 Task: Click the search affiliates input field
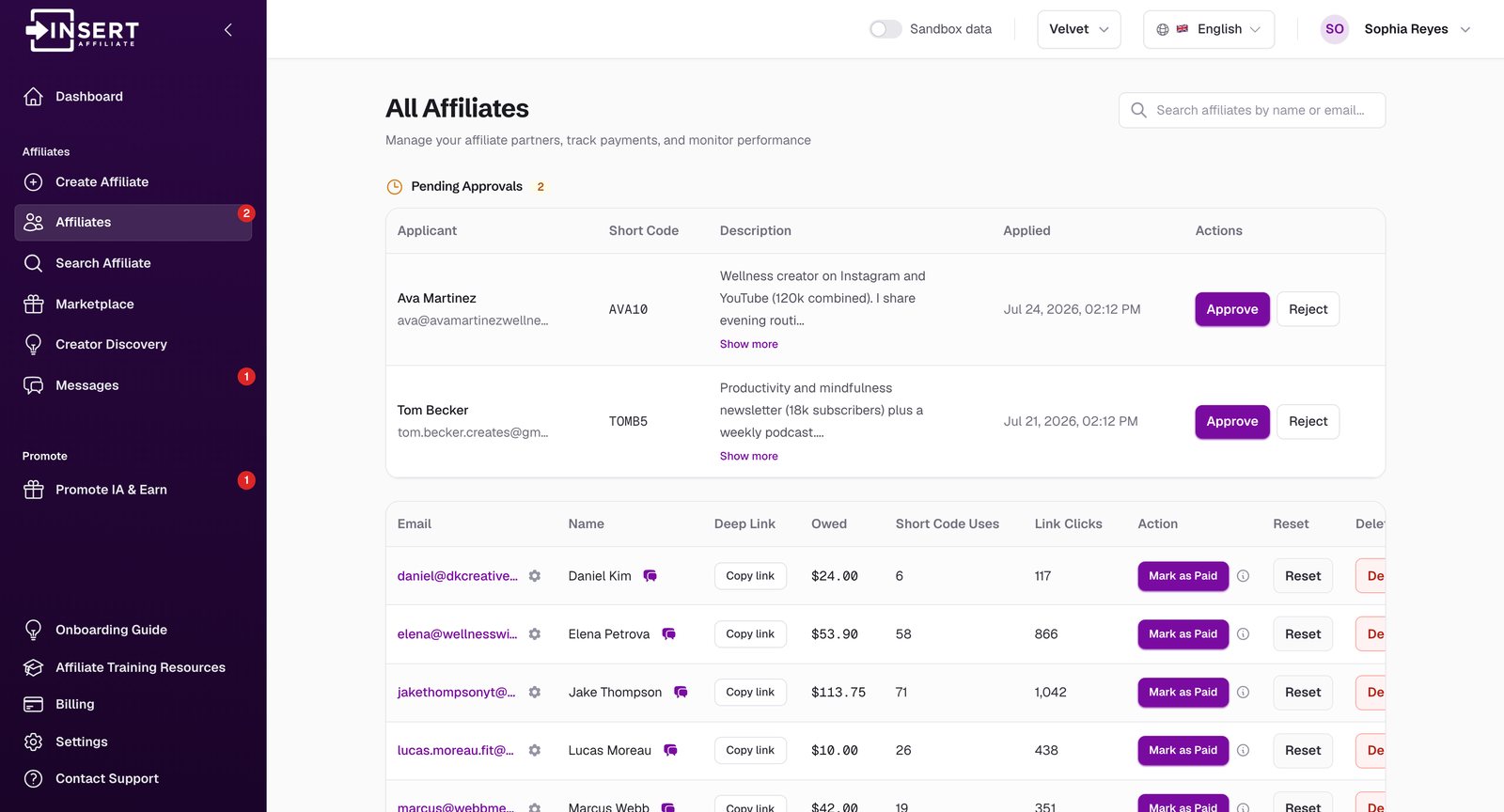[1252, 110]
